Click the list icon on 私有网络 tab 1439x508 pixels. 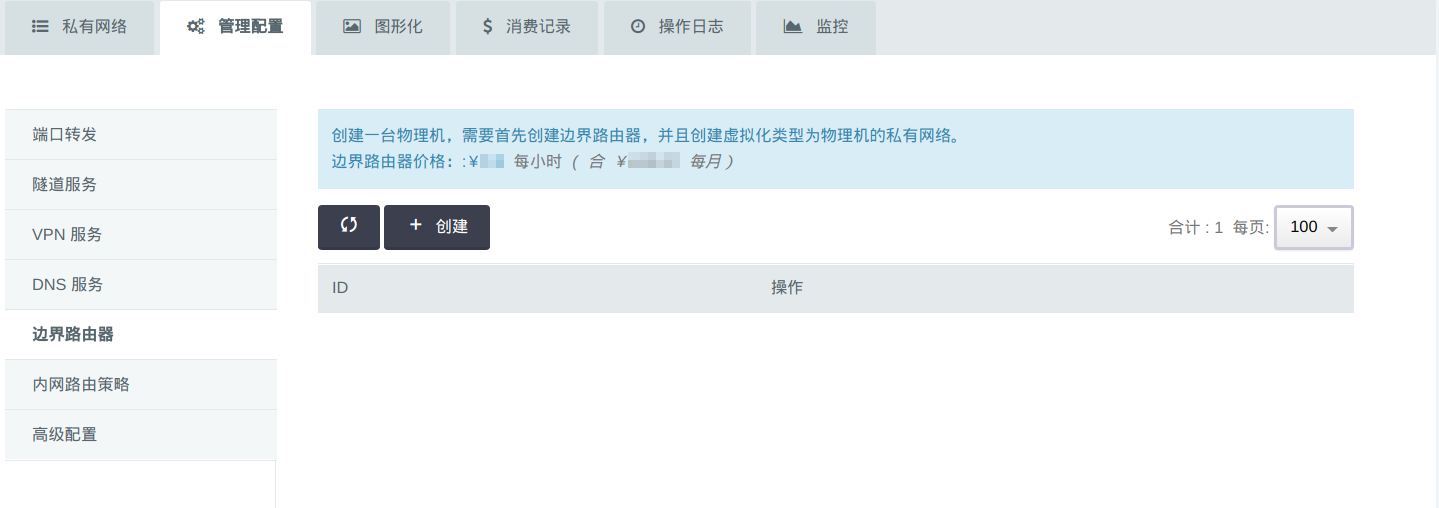40,27
